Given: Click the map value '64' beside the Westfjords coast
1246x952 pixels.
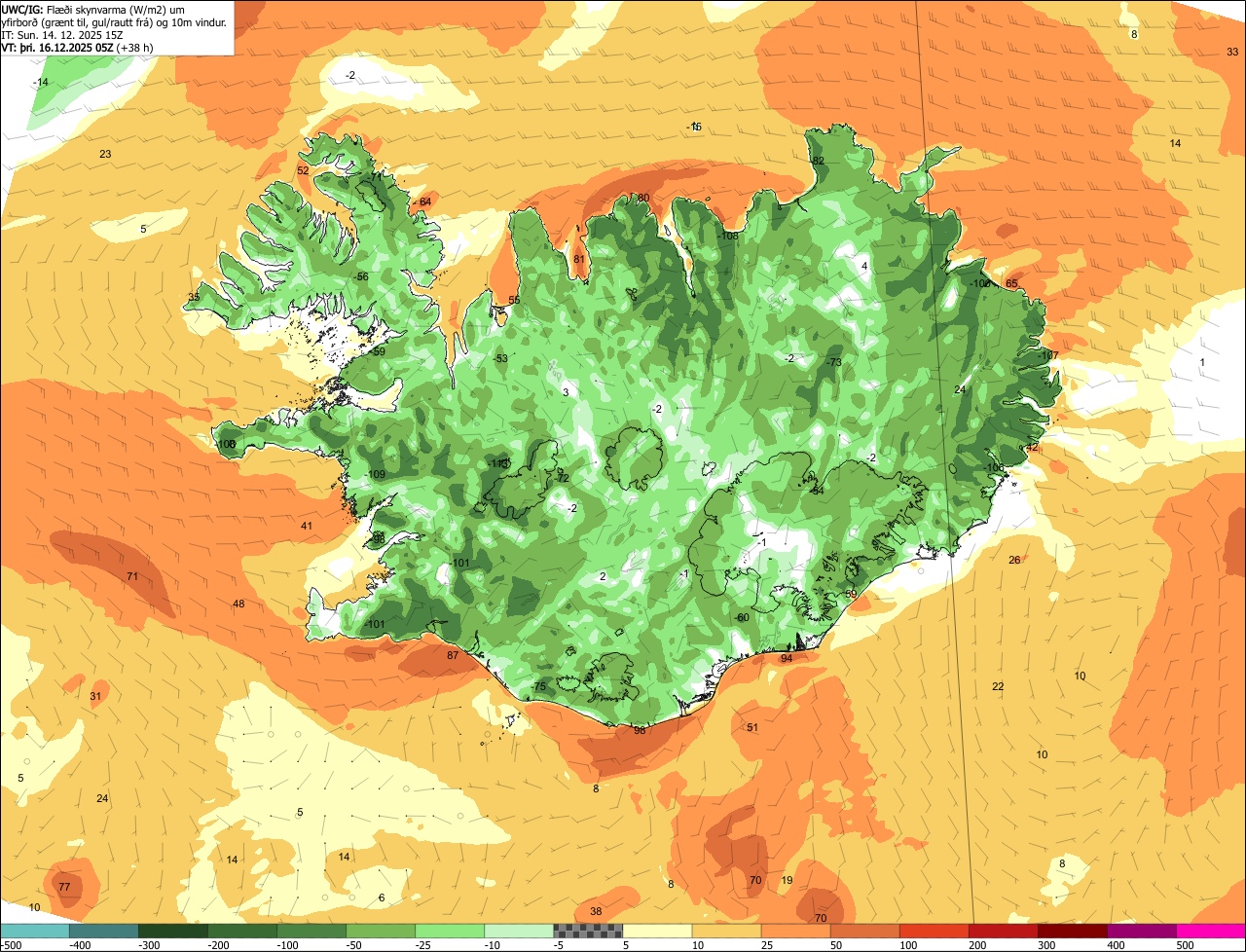Looking at the screenshot, I should click(x=424, y=202).
